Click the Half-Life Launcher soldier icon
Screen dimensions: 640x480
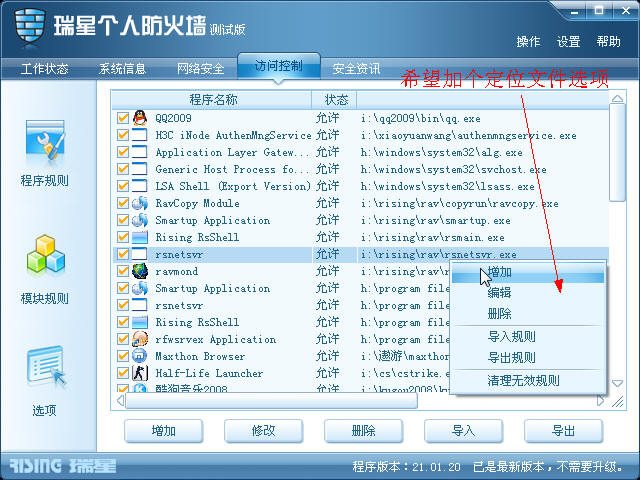point(140,373)
